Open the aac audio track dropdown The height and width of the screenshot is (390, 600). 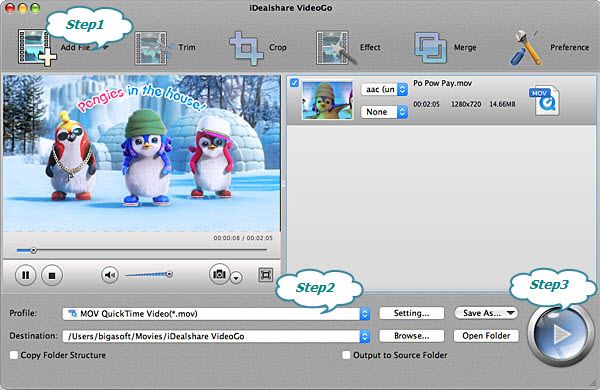coord(384,90)
